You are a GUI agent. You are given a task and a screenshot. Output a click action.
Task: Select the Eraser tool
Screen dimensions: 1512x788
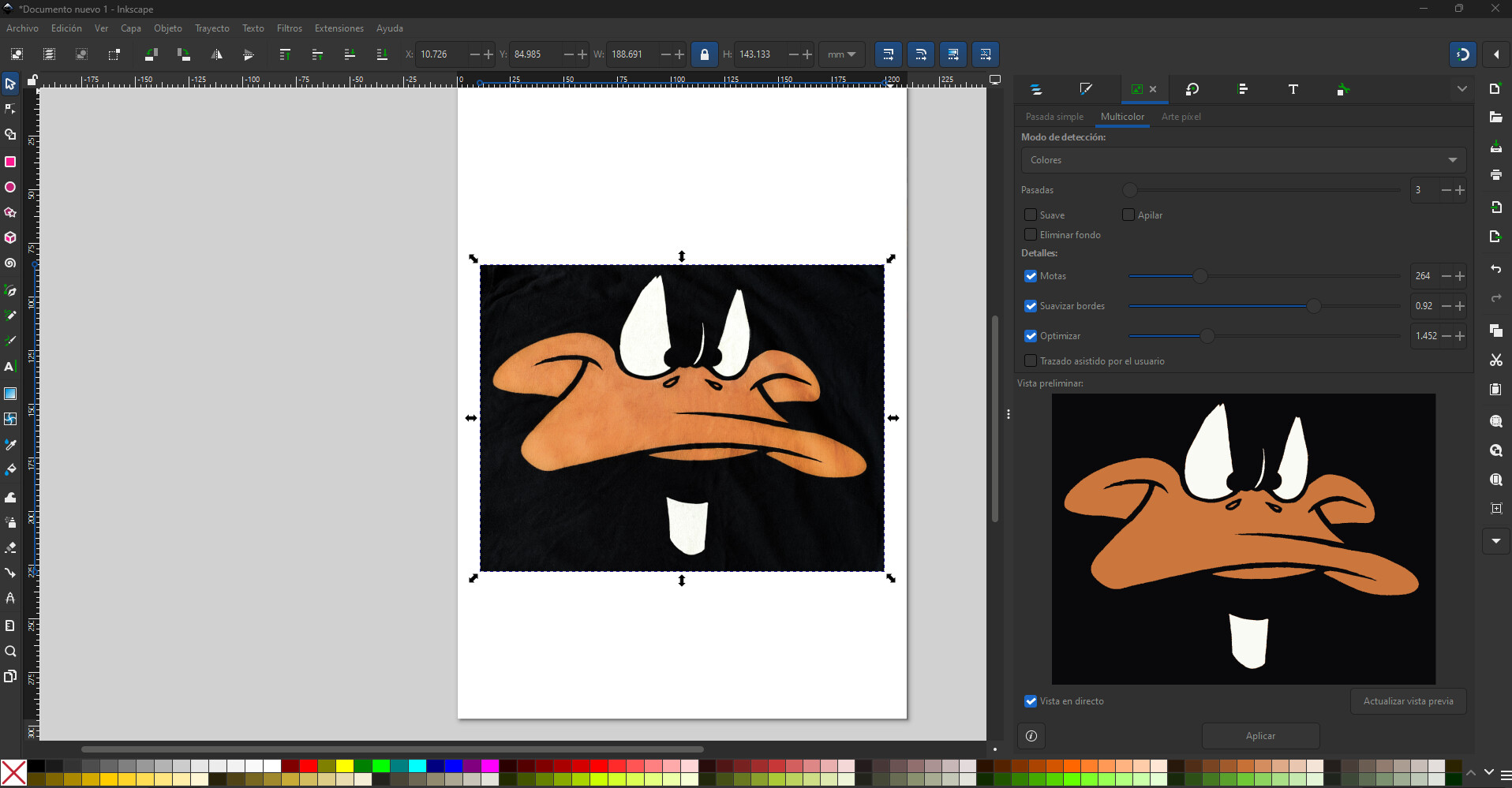point(10,547)
